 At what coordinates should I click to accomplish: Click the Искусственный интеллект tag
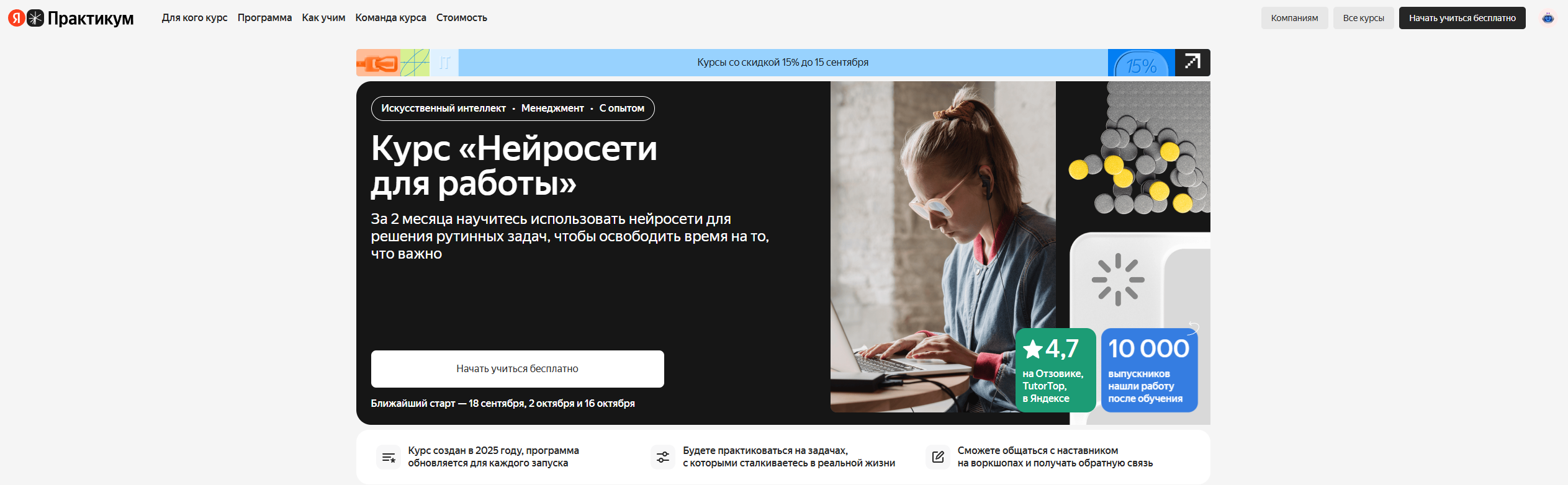point(443,109)
